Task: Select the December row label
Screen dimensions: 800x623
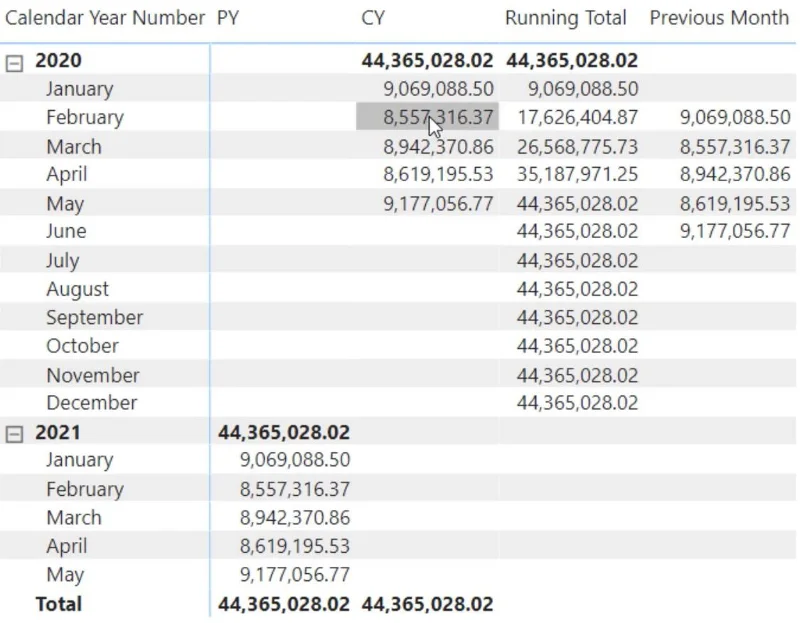Action: [92, 403]
